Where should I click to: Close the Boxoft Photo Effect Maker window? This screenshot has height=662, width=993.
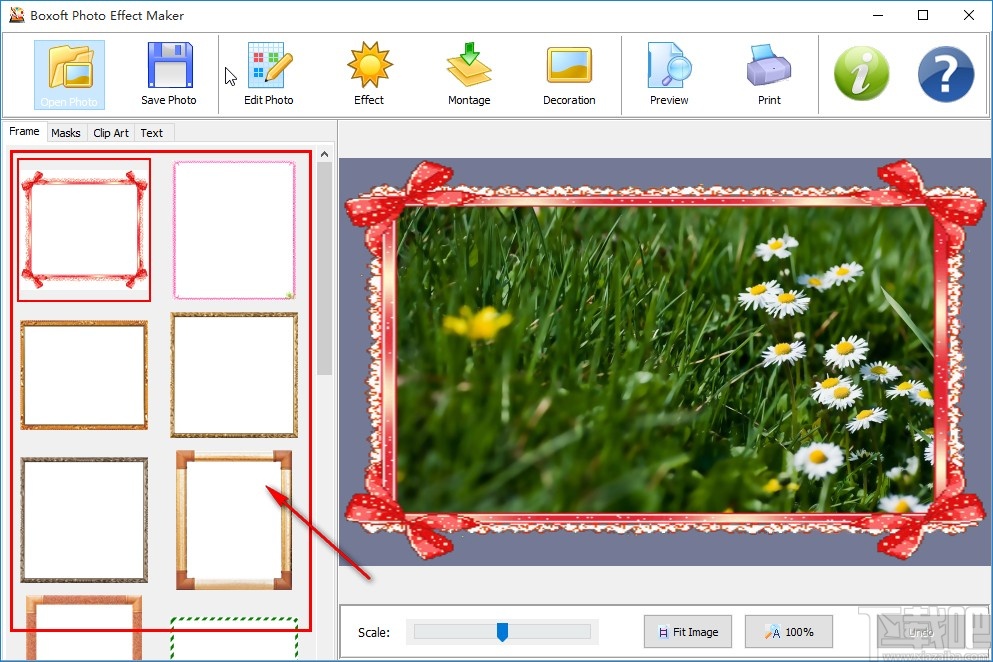(968, 15)
